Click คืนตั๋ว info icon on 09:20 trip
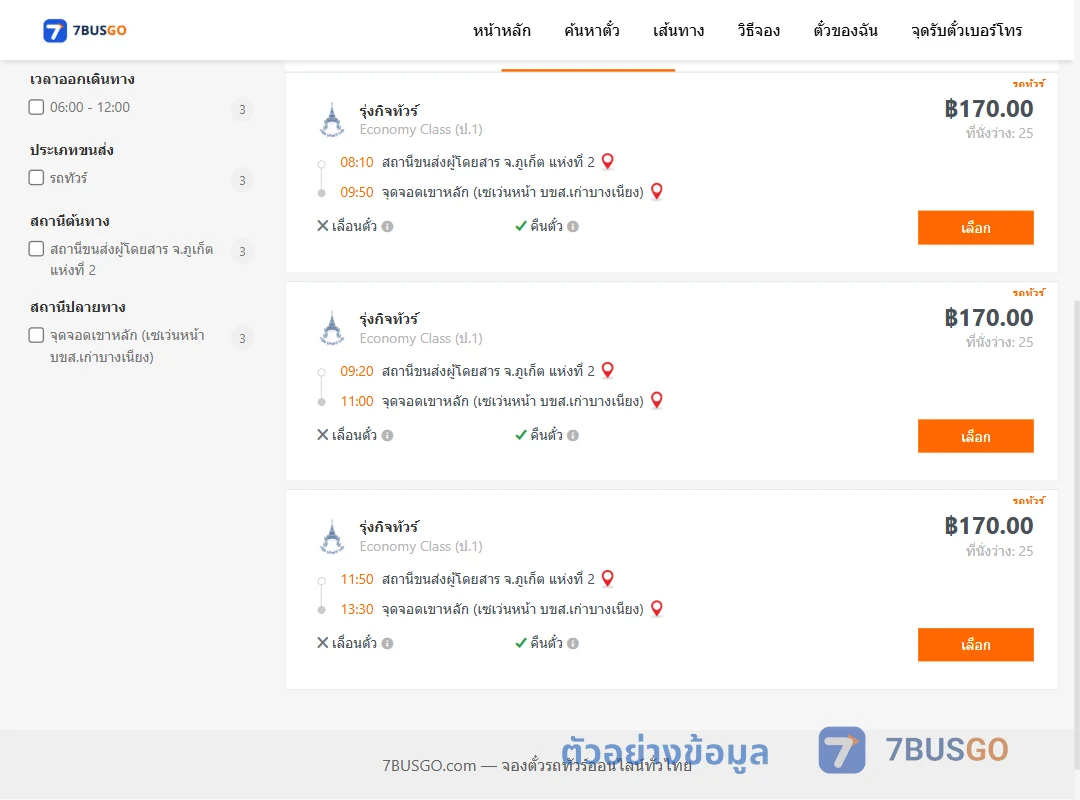The width and height of the screenshot is (1080, 800). coord(573,435)
